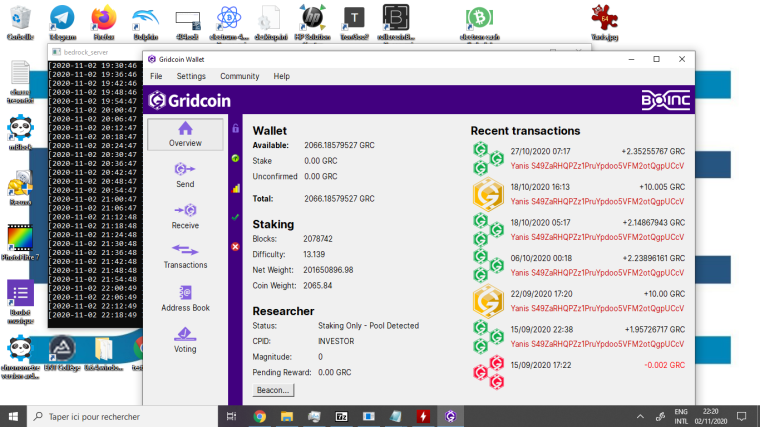Open the Send page in Gridcoin
Screen dimensions: 760x427
[185, 175]
